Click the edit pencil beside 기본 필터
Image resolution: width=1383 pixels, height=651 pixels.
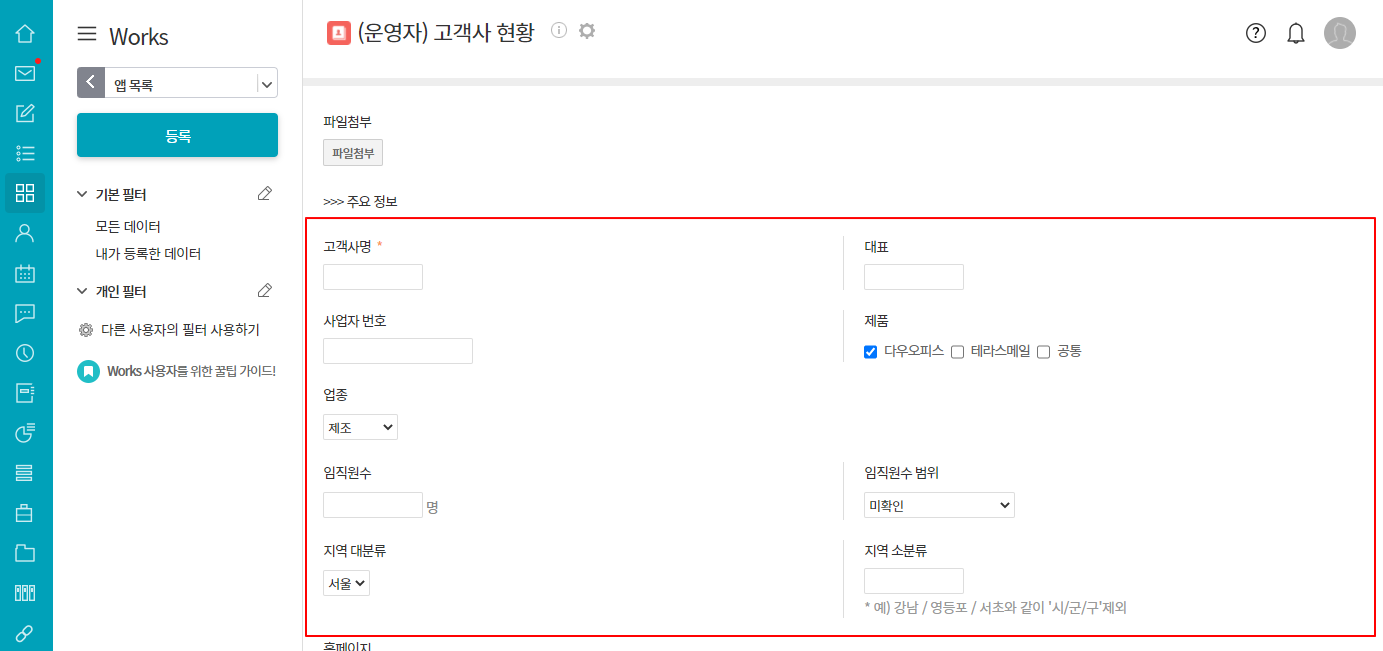click(x=264, y=194)
